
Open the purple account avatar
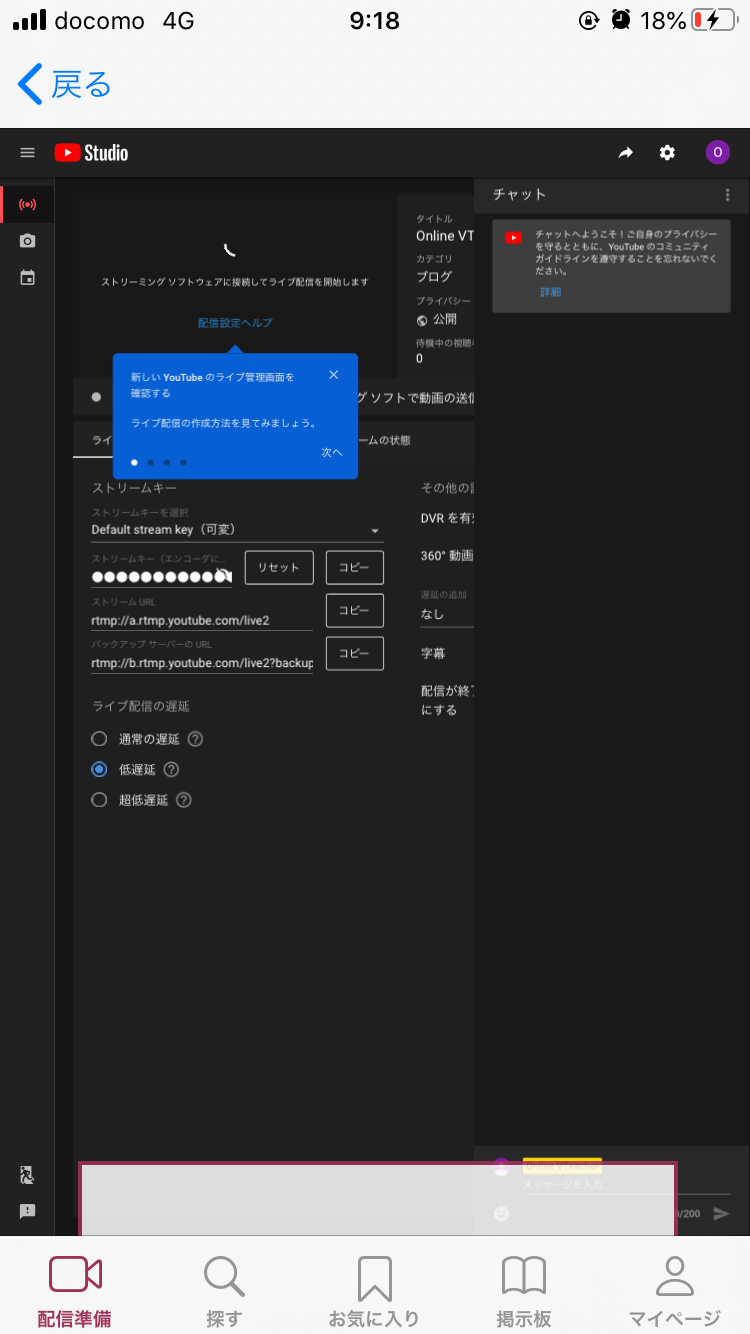coord(717,153)
